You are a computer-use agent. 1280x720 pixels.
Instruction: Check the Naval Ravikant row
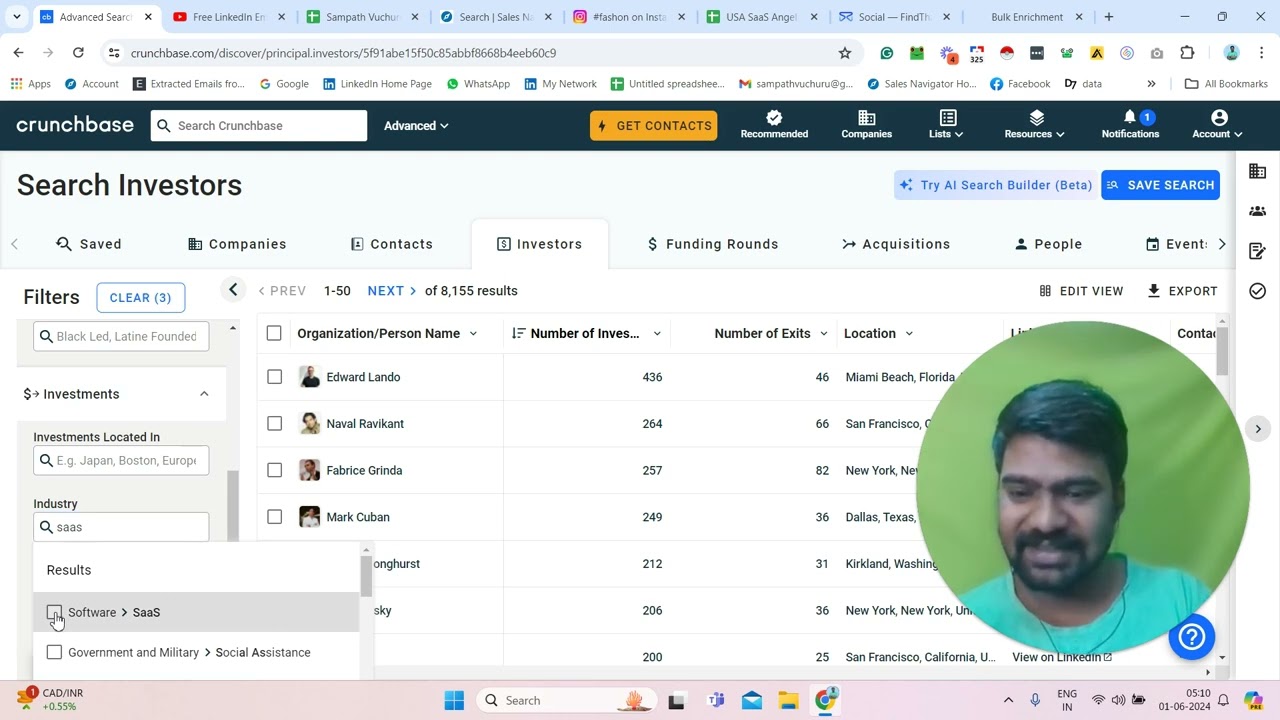coord(274,424)
